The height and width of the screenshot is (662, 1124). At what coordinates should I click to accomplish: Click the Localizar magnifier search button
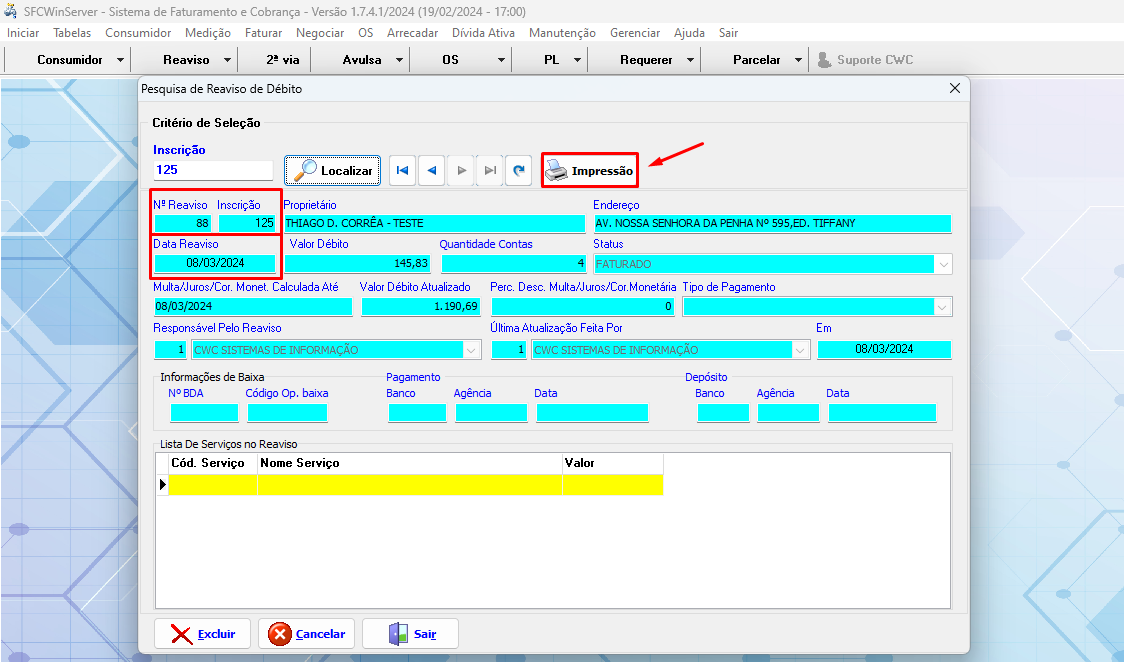333,171
